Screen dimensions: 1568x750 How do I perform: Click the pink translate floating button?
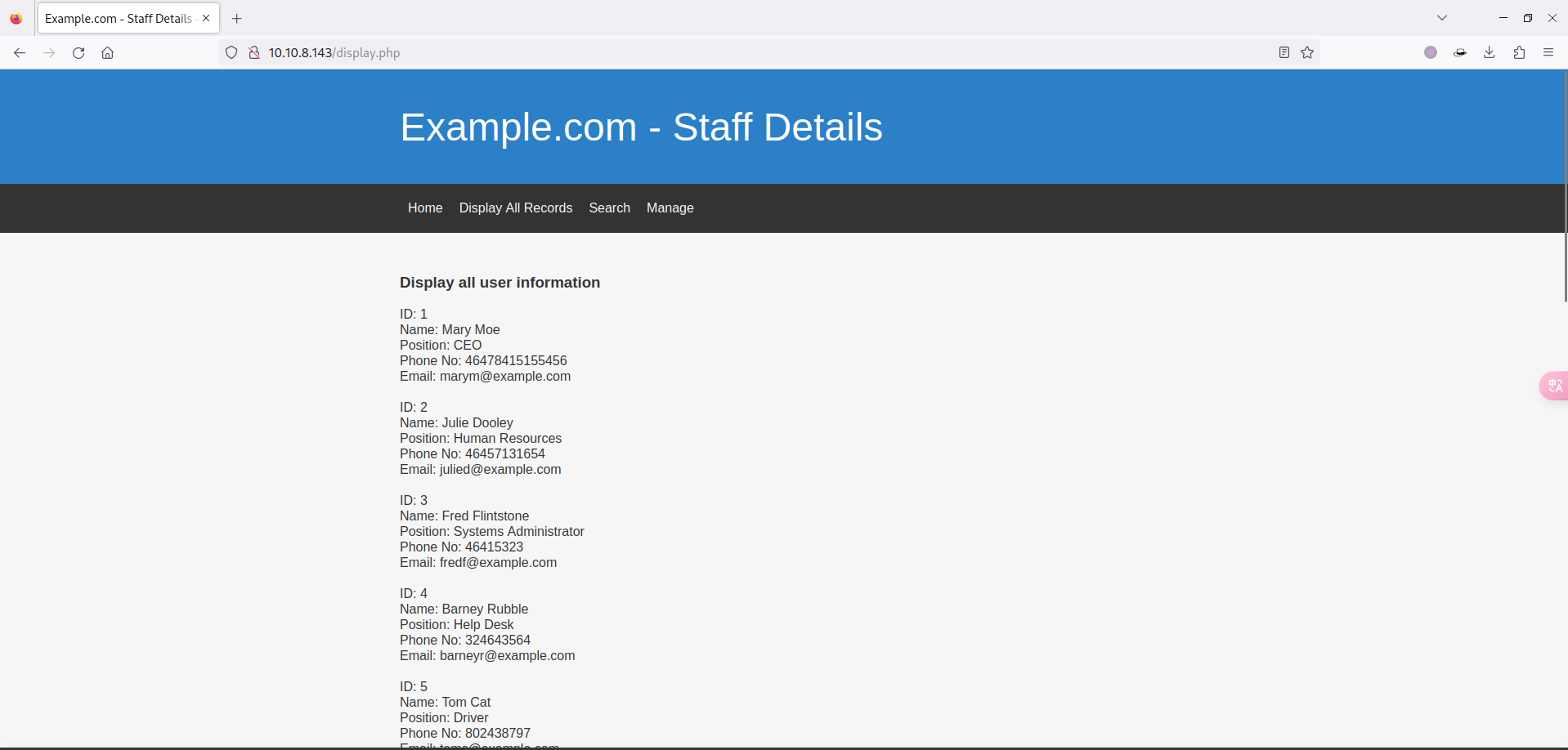pyautogui.click(x=1554, y=386)
